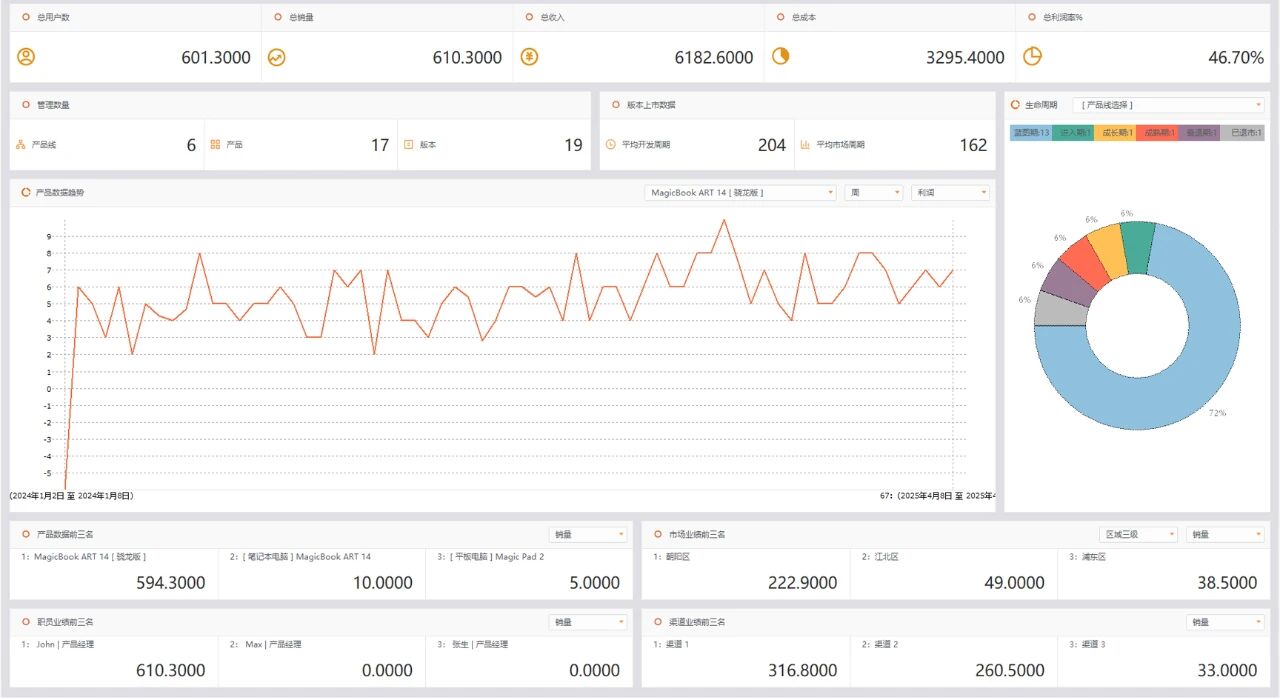Expand the 产品线选择 dropdown in 生命周期
Viewport: 1280px width, 698px height.
pyautogui.click(x=1168, y=105)
